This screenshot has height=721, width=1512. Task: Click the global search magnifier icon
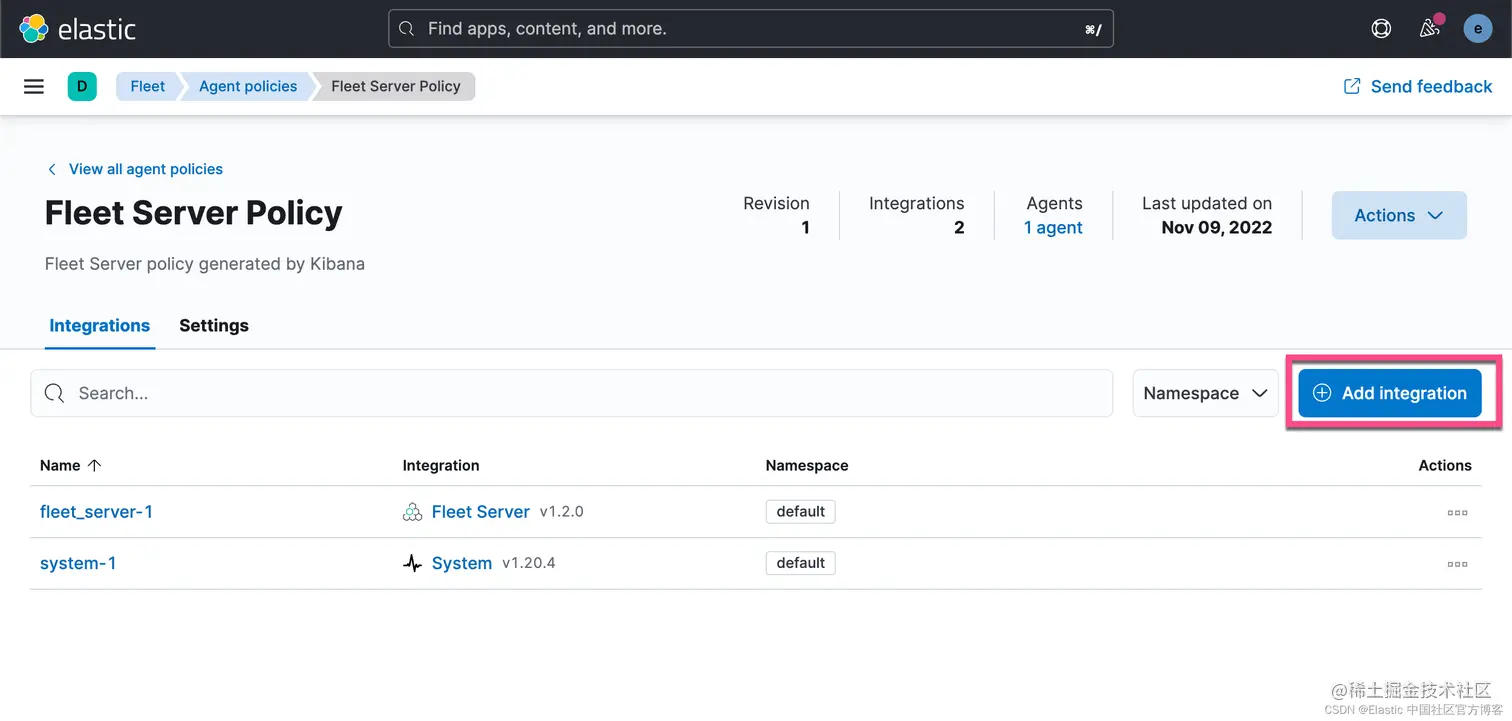(407, 29)
